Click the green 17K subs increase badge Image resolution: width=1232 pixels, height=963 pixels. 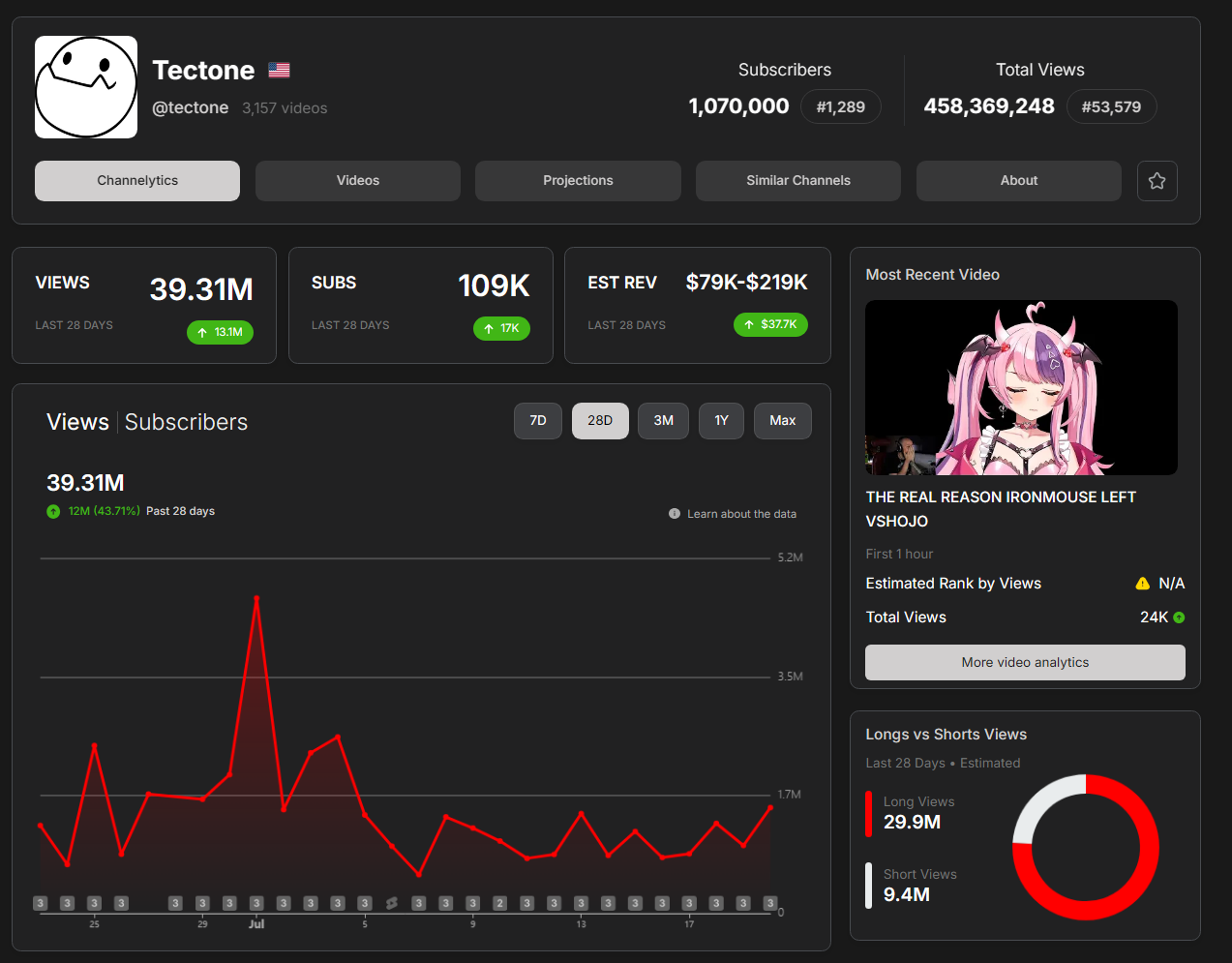[x=501, y=328]
